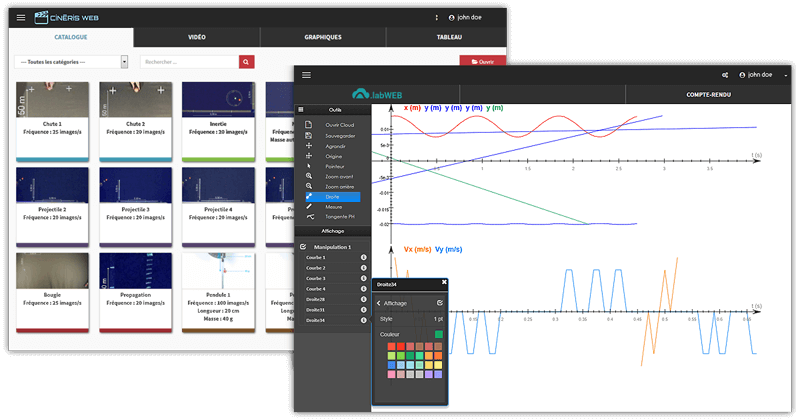The image size is (800, 420).
Task: Select the Origine tool icon
Action: 309,156
